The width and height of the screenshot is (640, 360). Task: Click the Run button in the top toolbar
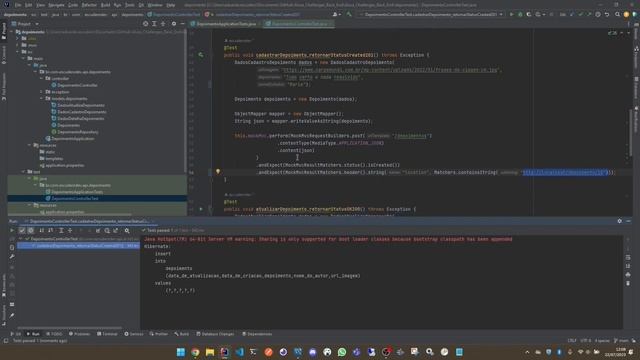511,14
